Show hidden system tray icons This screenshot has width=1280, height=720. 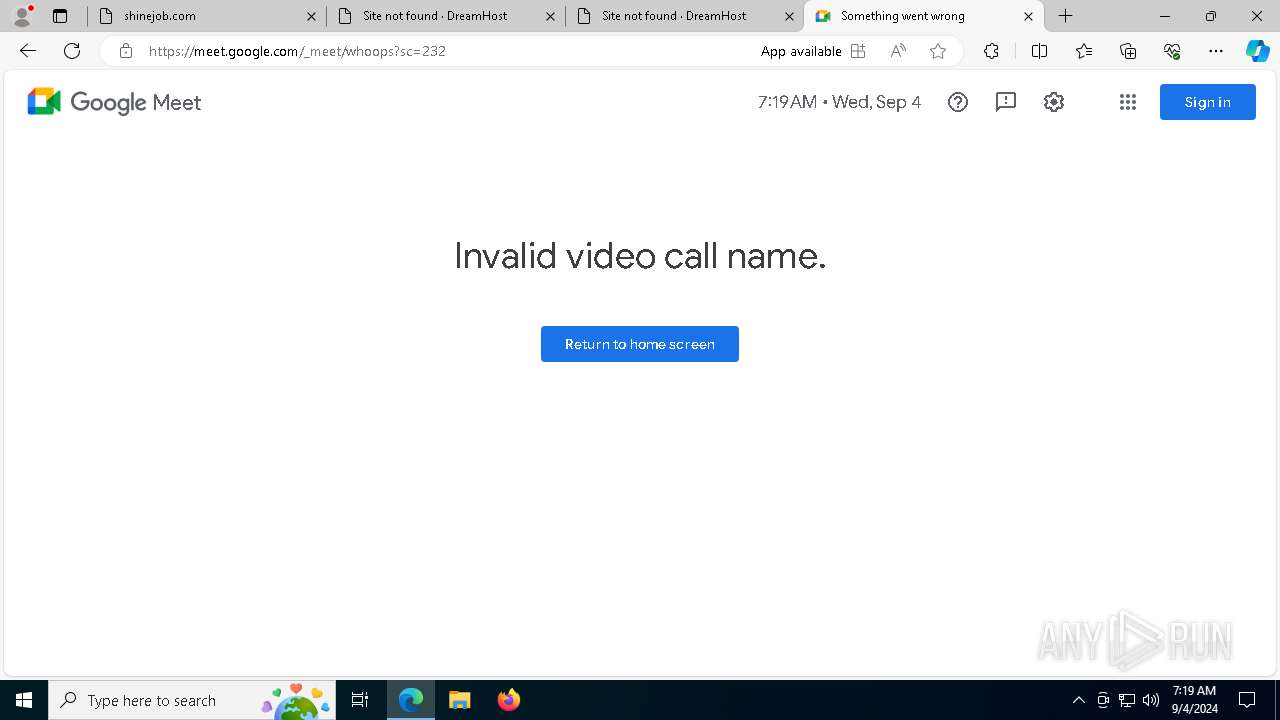(1078, 700)
